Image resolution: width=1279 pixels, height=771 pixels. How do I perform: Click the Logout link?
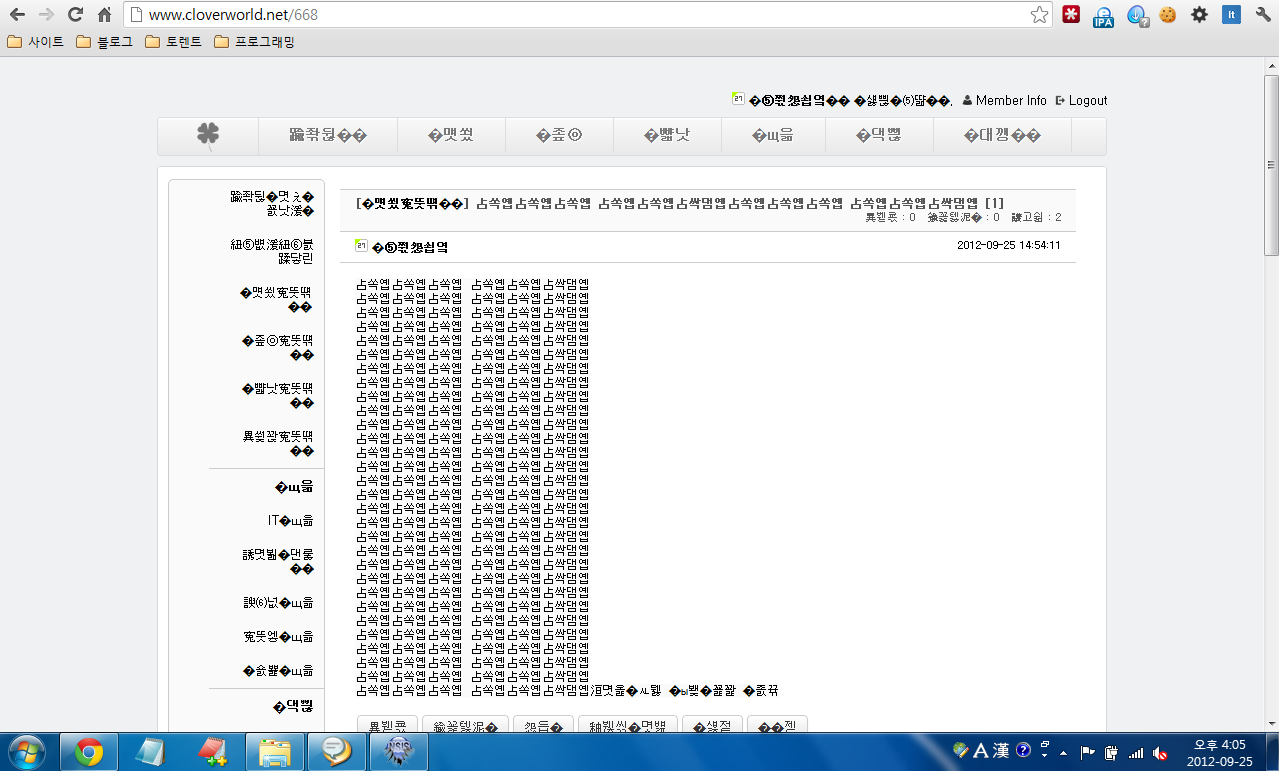point(1081,100)
